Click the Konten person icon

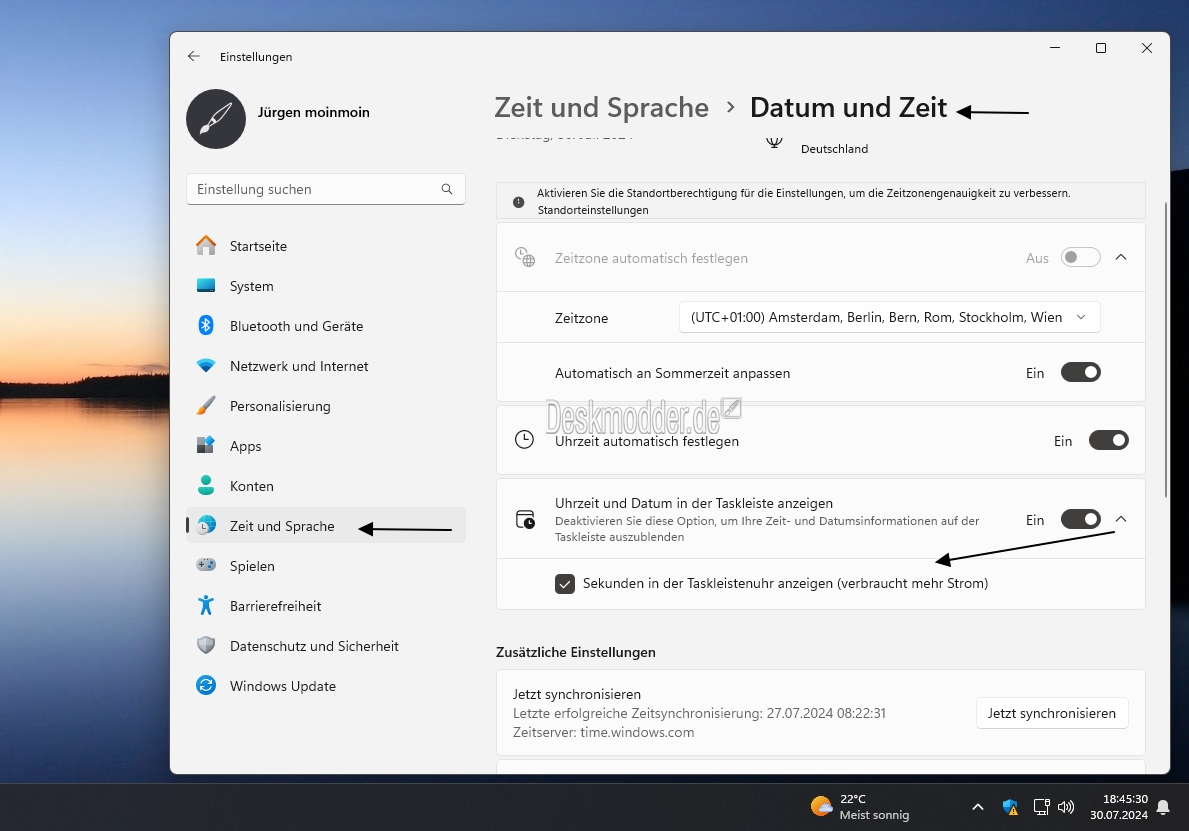[x=205, y=485]
